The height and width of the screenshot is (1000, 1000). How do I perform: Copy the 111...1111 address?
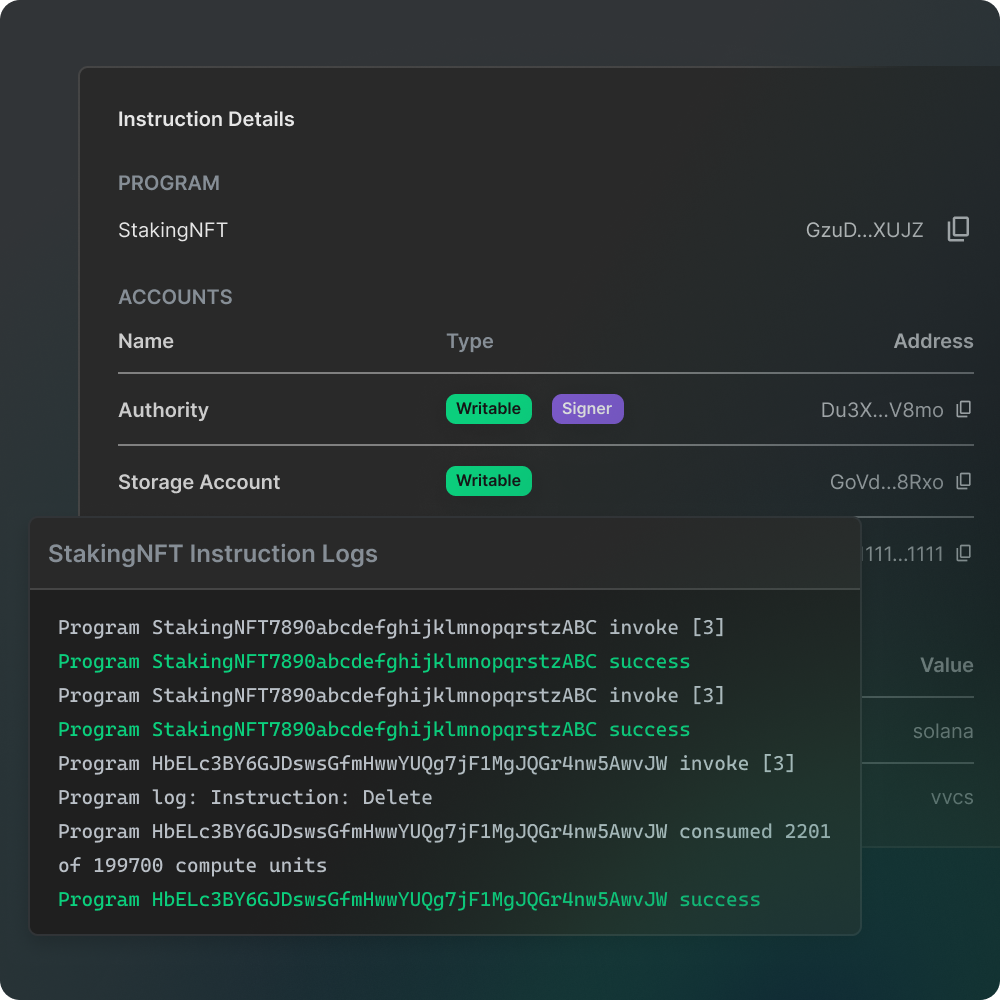tap(964, 553)
